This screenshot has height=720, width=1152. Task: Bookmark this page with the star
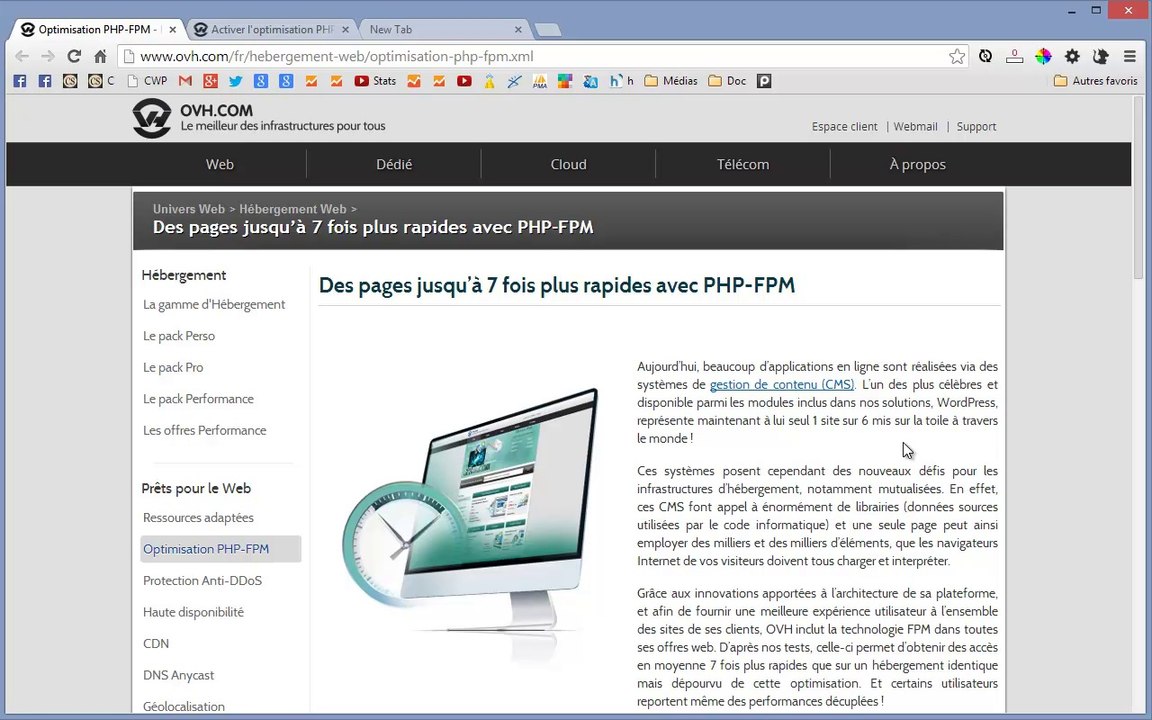(x=957, y=57)
